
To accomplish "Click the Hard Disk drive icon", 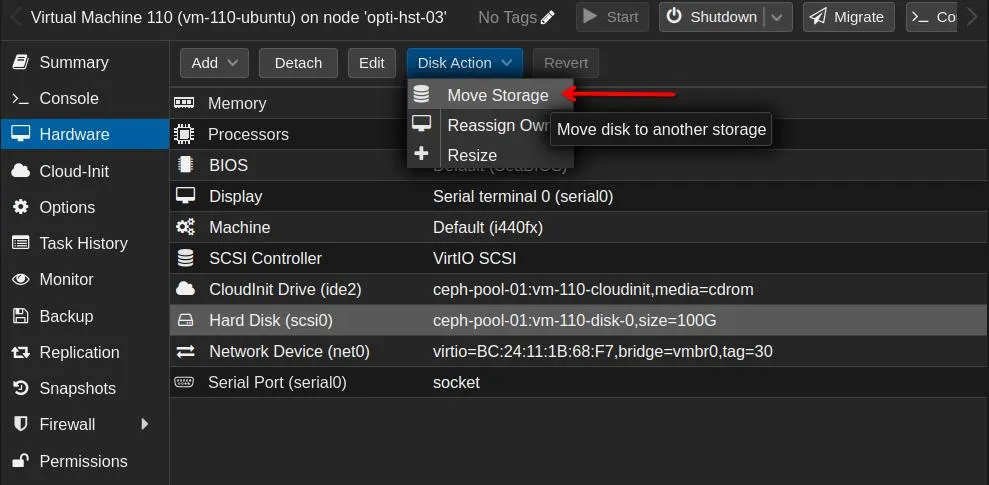I will coord(185,320).
